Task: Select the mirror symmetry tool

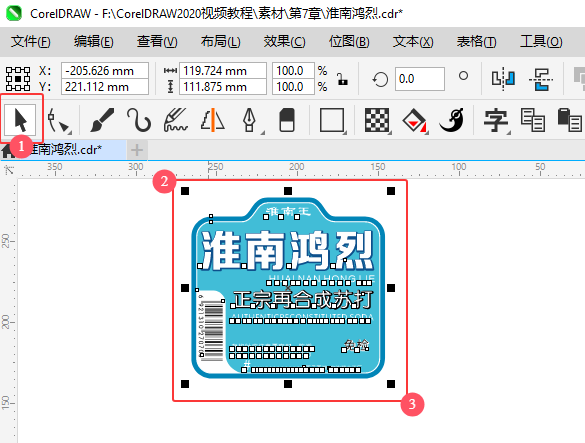Action: (213, 120)
